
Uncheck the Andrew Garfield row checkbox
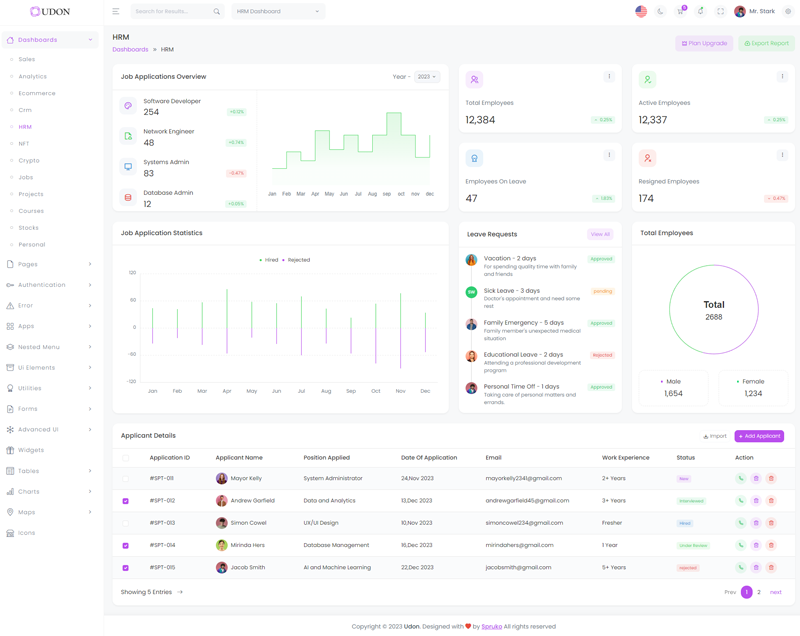[126, 501]
